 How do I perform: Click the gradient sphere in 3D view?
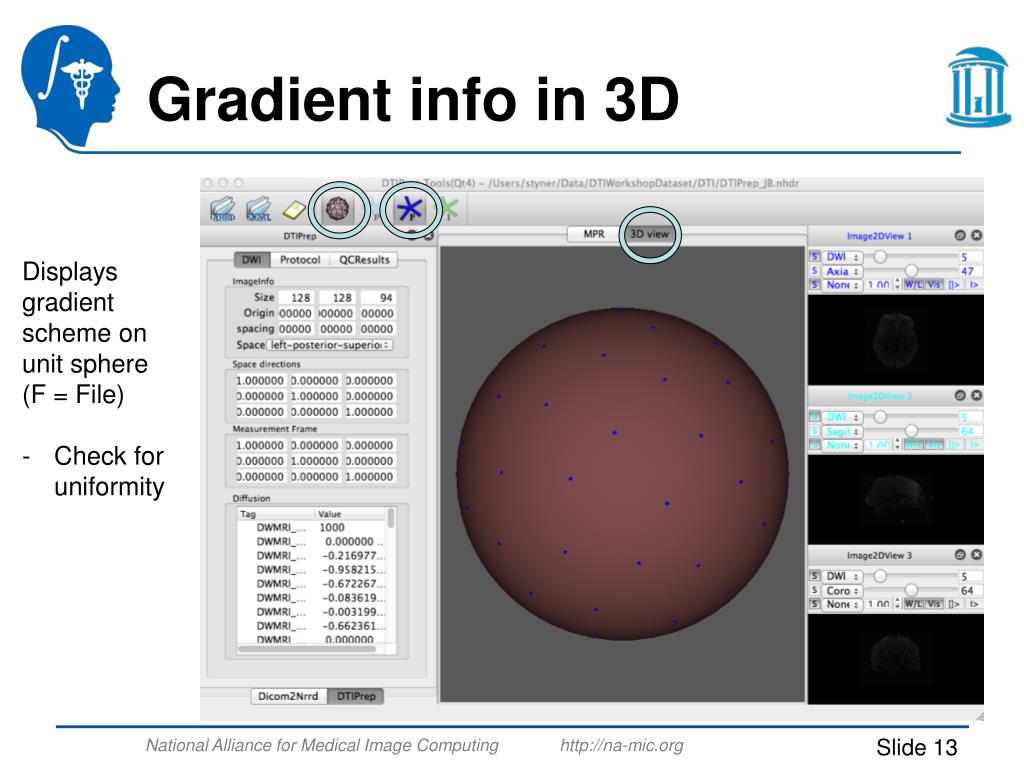pyautogui.click(x=622, y=473)
